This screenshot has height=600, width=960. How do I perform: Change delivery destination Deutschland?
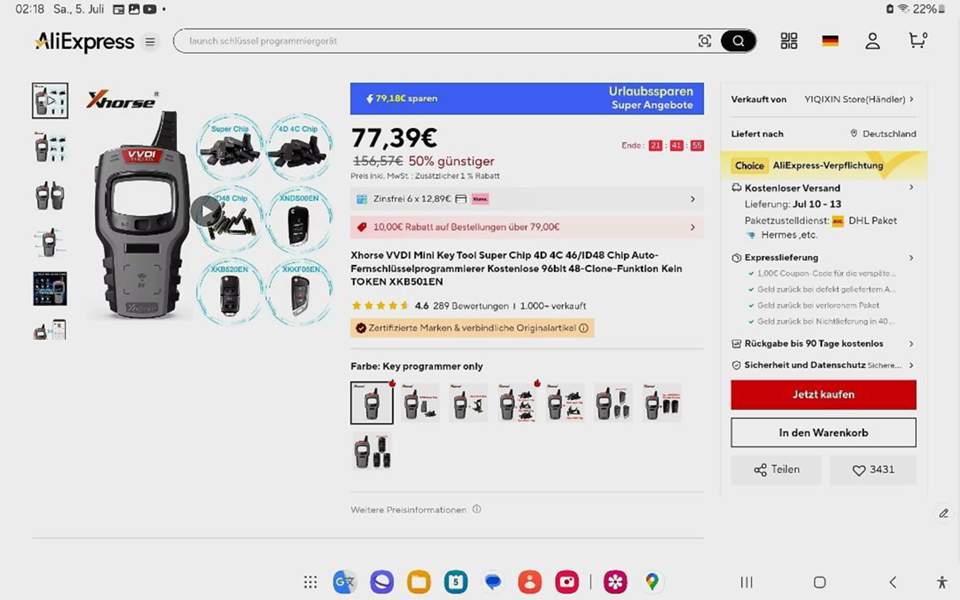click(883, 133)
